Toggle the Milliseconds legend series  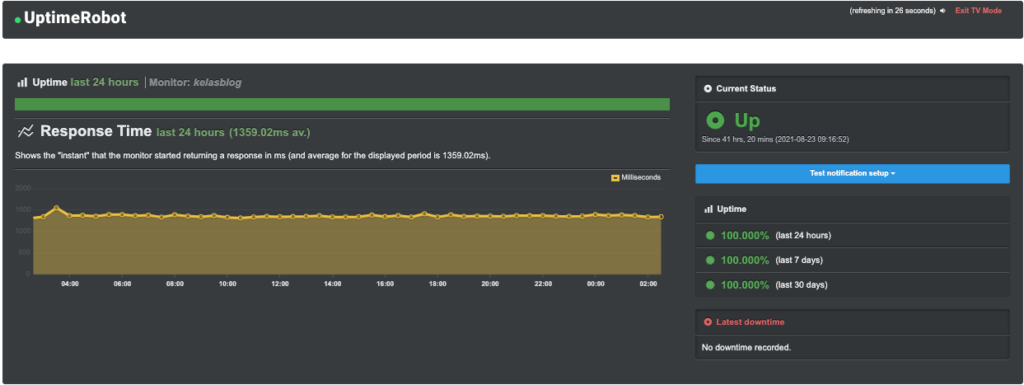[635, 177]
